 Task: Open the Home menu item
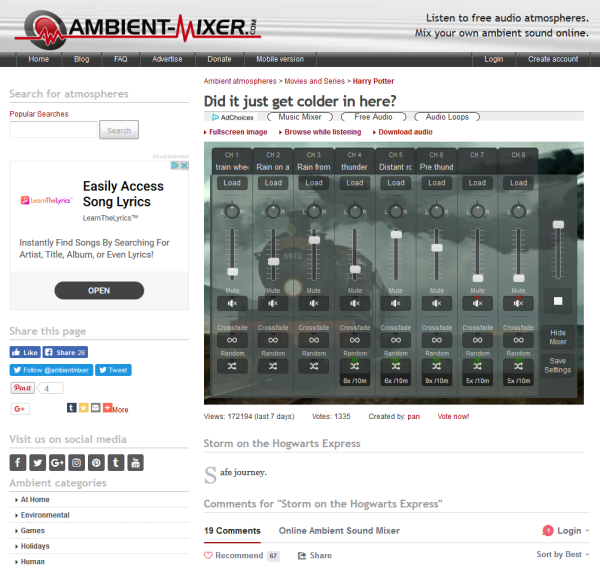tap(39, 59)
